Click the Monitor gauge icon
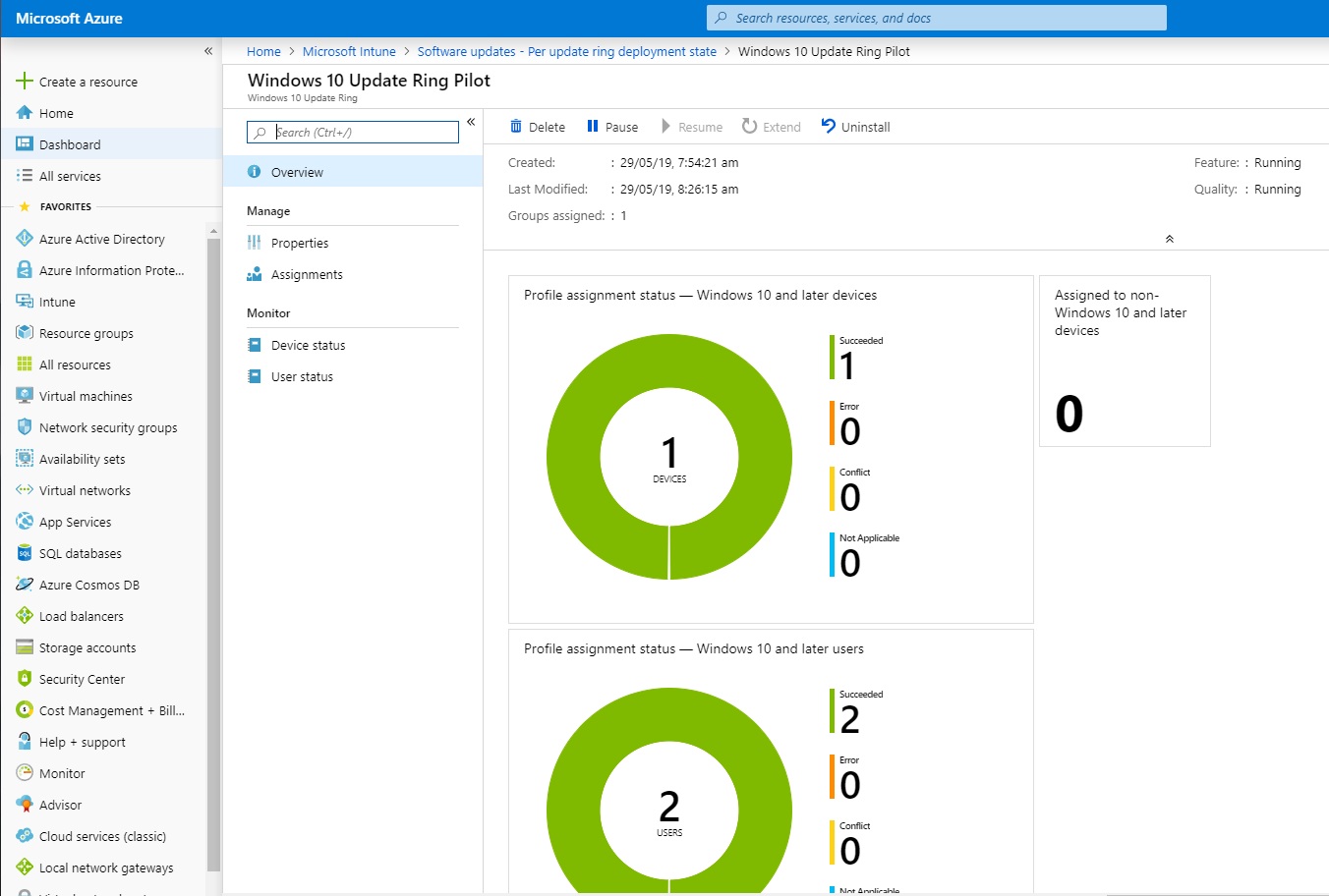The width and height of the screenshot is (1329, 896). click(x=25, y=773)
